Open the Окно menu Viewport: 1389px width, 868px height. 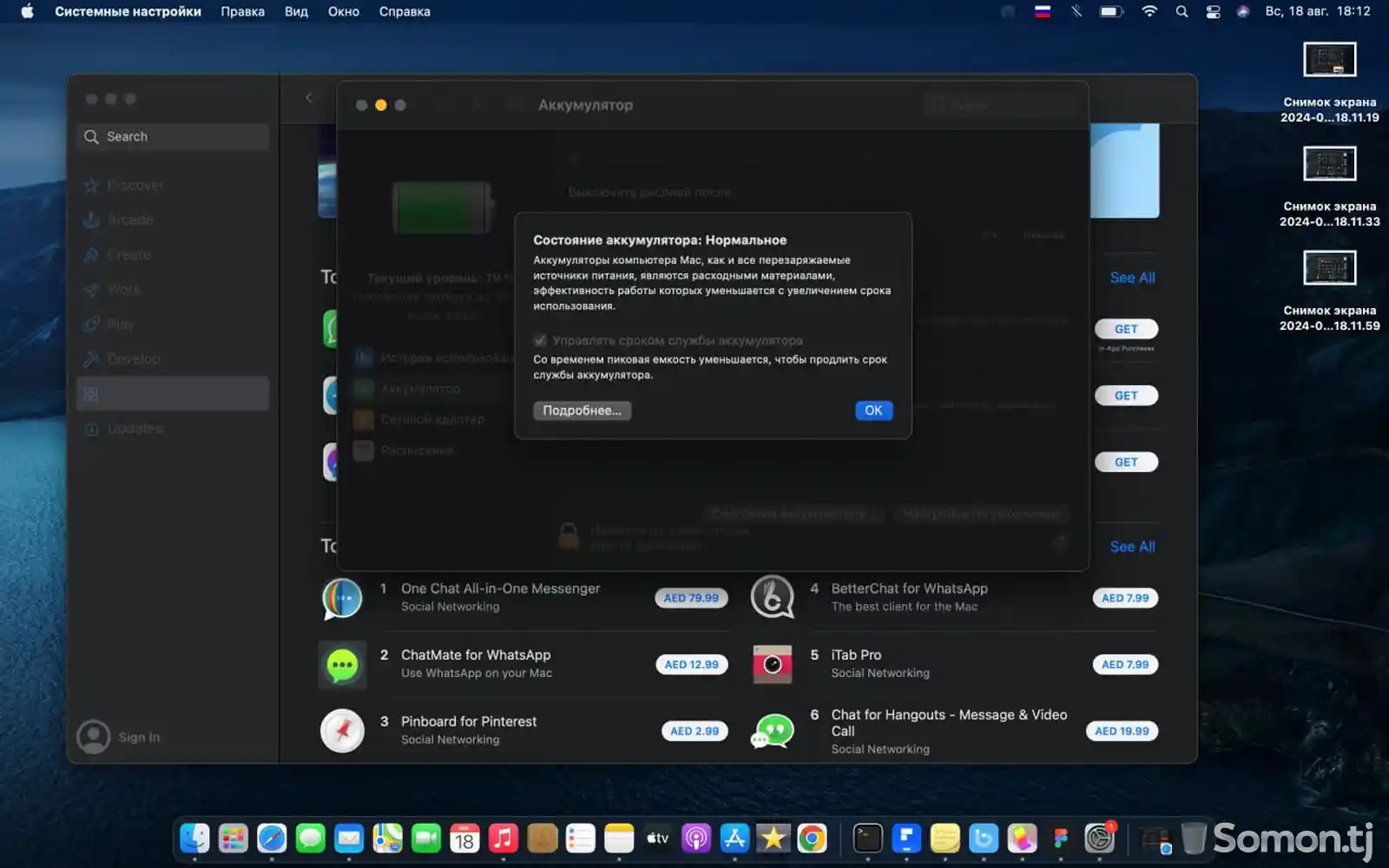click(x=344, y=11)
